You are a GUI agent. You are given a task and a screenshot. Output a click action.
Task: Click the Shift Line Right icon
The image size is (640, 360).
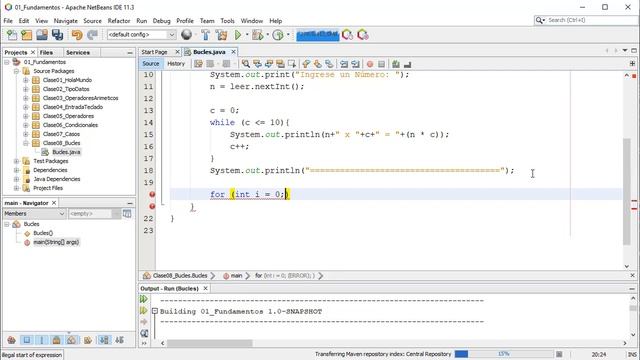point(356,64)
